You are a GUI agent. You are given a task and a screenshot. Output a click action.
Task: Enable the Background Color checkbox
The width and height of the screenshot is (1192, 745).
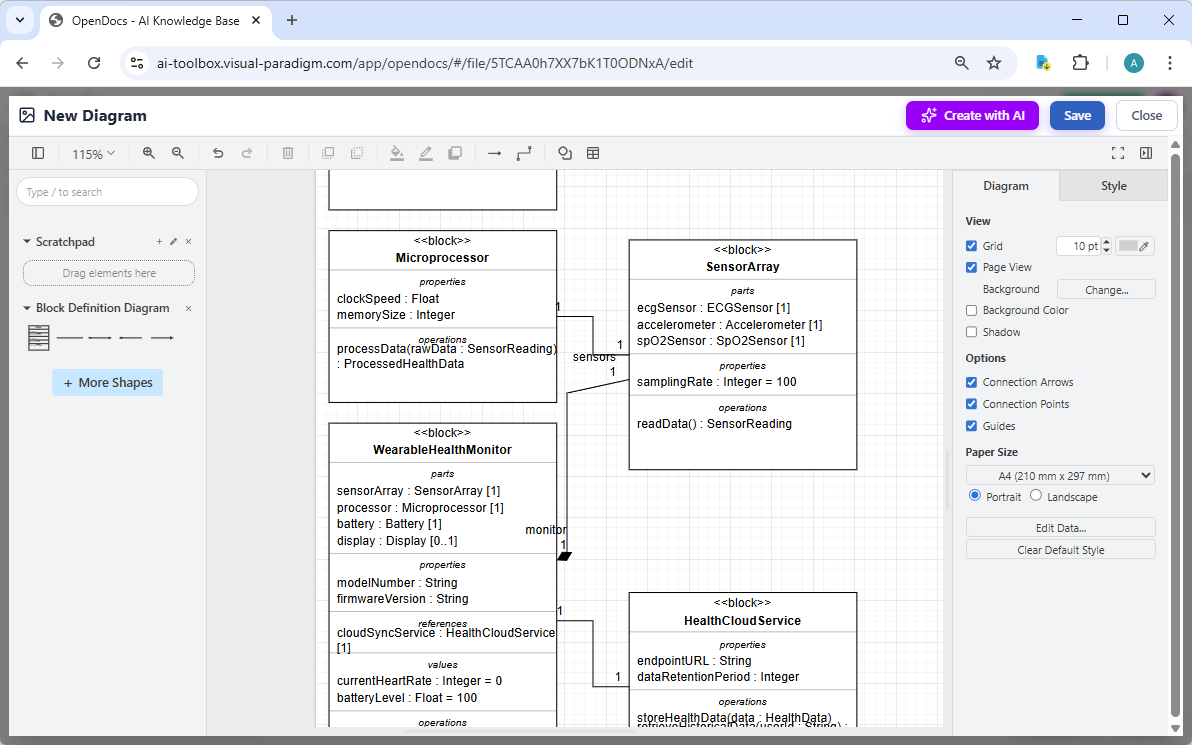[971, 310]
